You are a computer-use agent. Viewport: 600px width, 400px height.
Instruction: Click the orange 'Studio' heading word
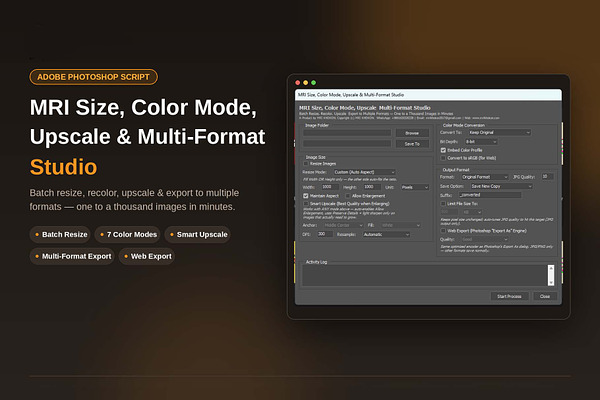[64, 167]
